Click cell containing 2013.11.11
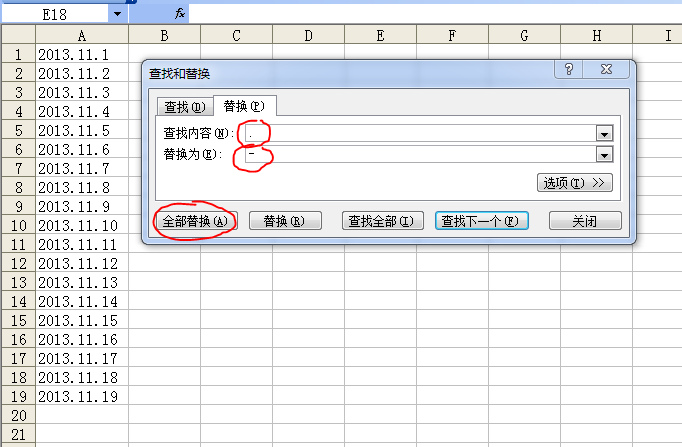 [82, 244]
